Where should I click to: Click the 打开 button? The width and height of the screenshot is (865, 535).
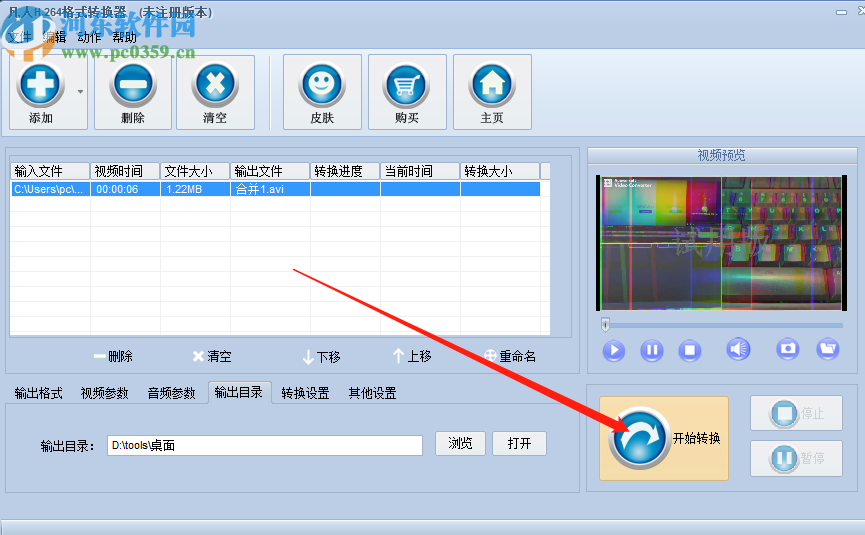click(x=519, y=443)
